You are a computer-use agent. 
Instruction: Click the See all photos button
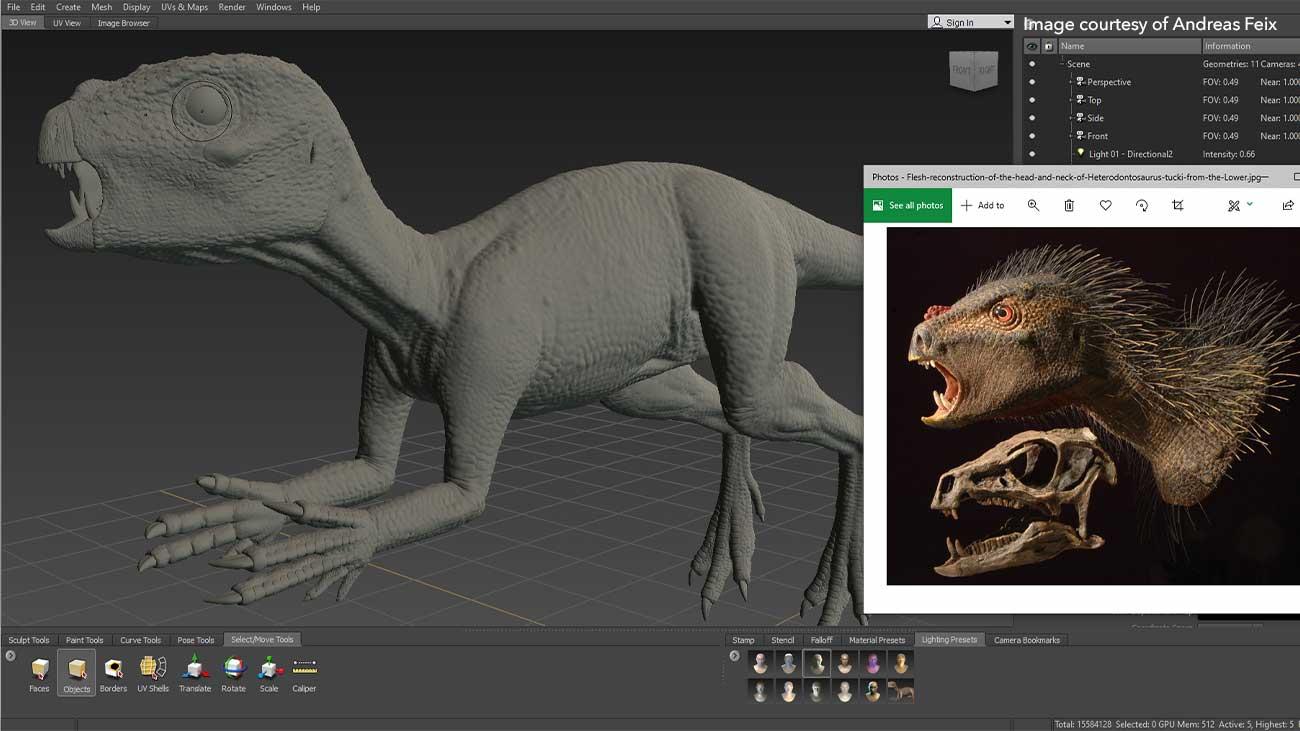(908, 205)
